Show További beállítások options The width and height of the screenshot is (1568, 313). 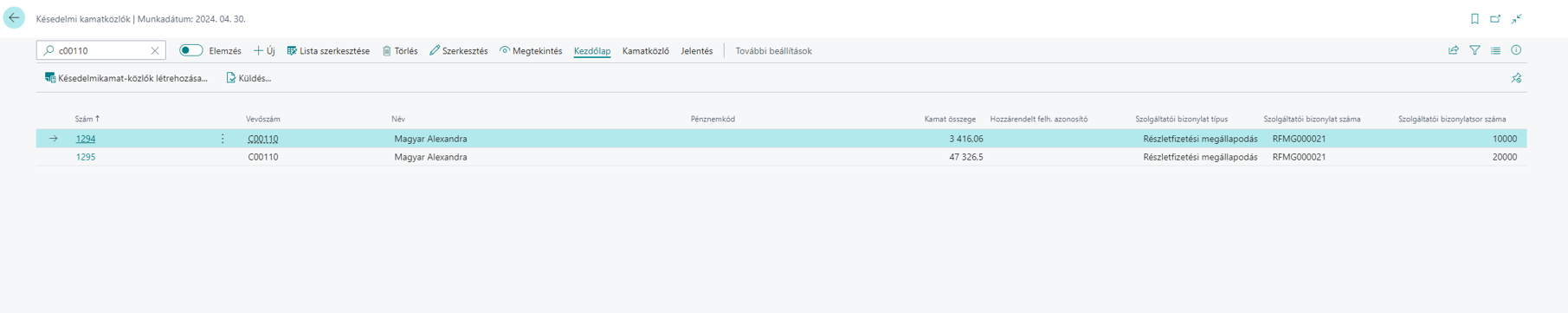774,51
